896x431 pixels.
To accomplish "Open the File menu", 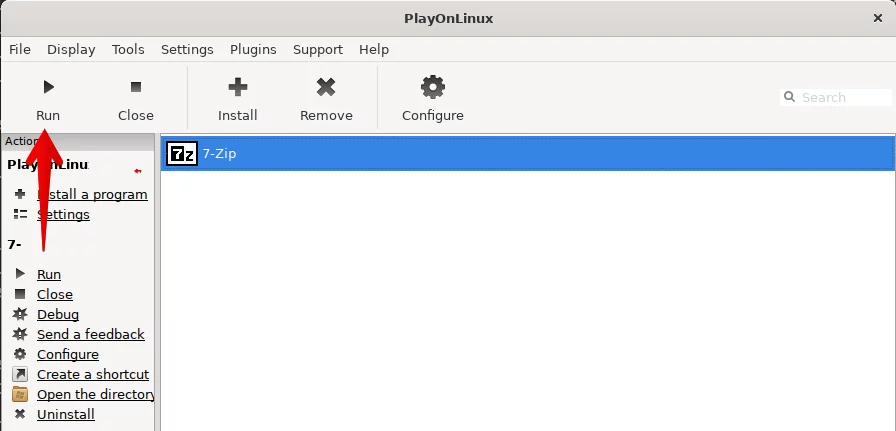I will [x=20, y=50].
